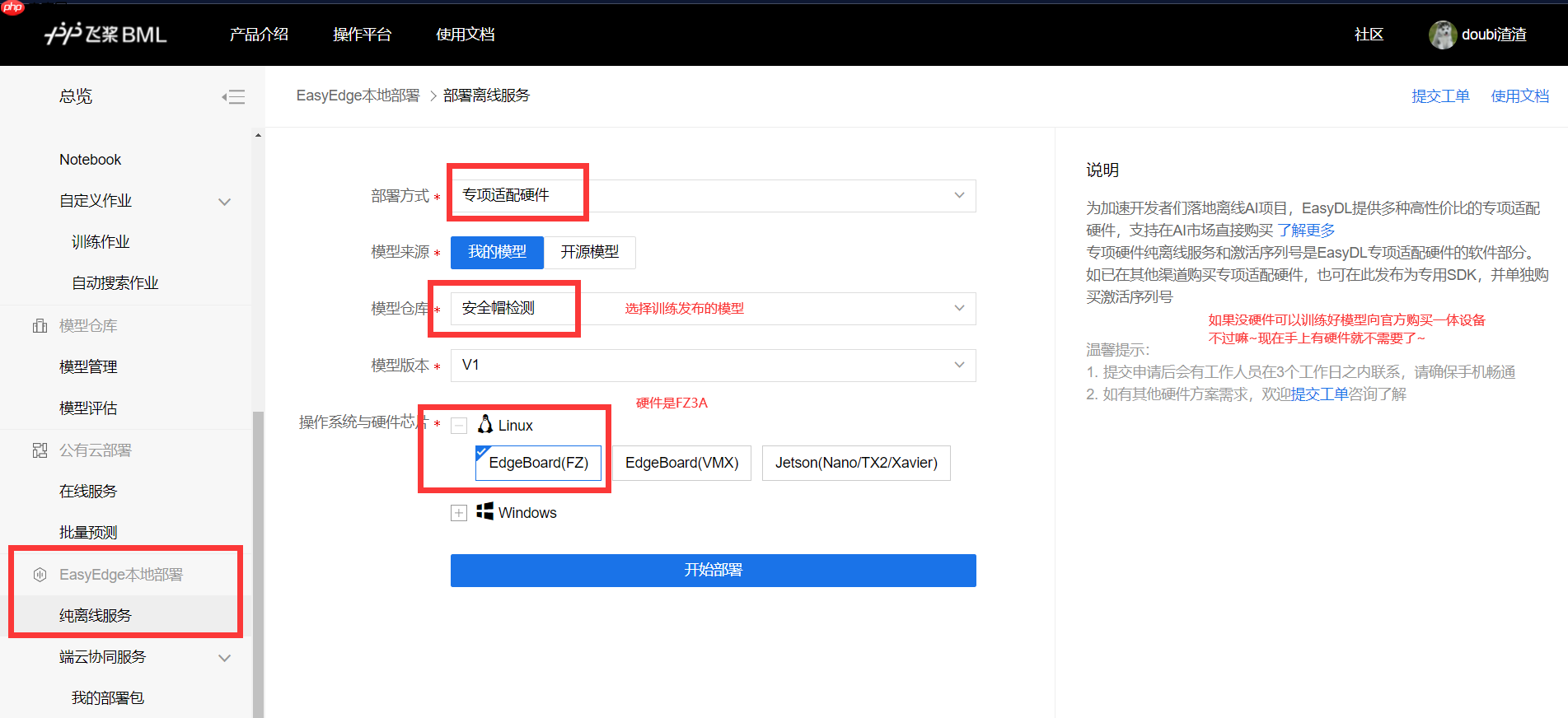
Task: Click the 飞桨 BML logo
Action: tap(105, 34)
